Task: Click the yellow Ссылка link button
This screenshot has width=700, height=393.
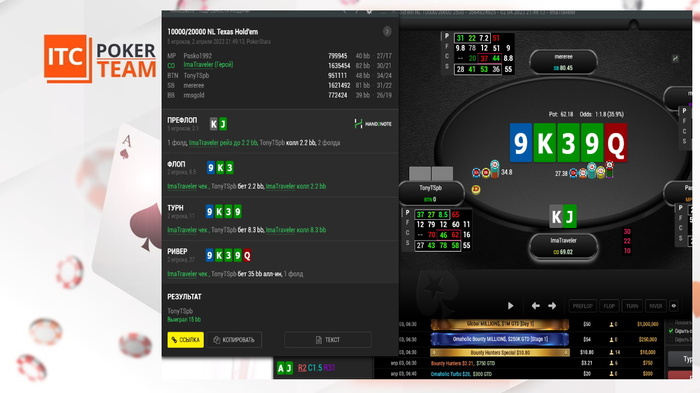Action: [185, 340]
